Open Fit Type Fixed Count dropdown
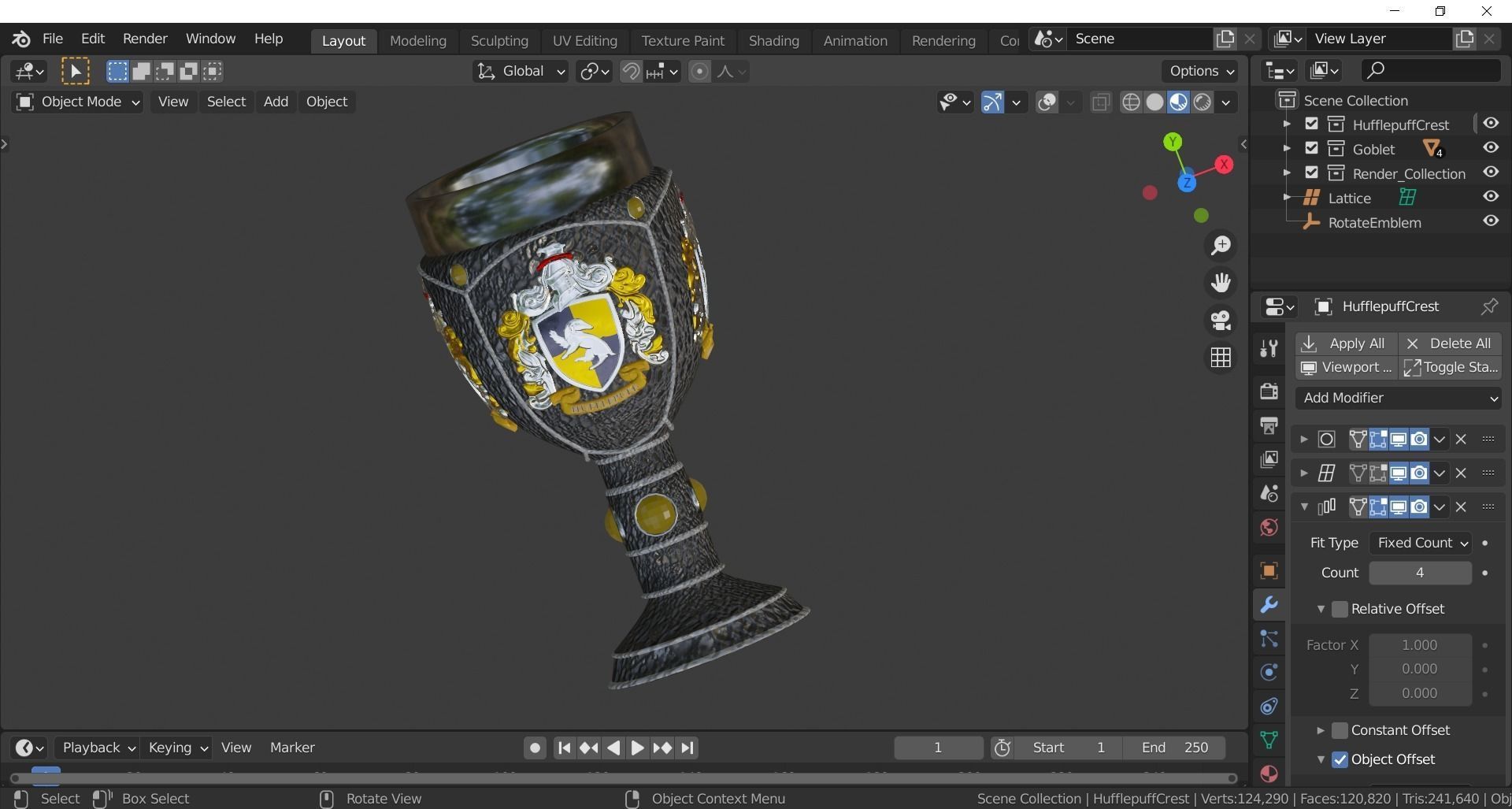 pyautogui.click(x=1420, y=544)
